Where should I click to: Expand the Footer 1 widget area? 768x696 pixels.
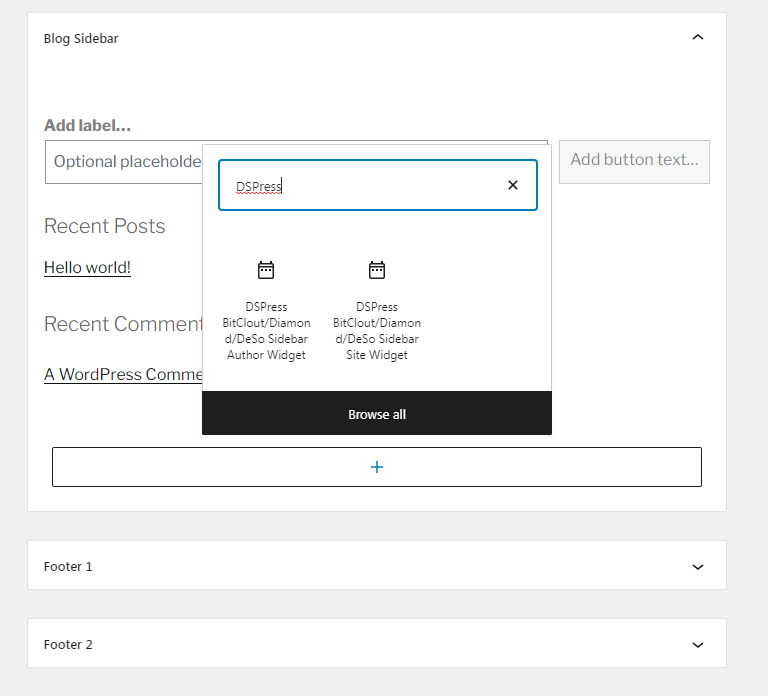[x=697, y=567]
